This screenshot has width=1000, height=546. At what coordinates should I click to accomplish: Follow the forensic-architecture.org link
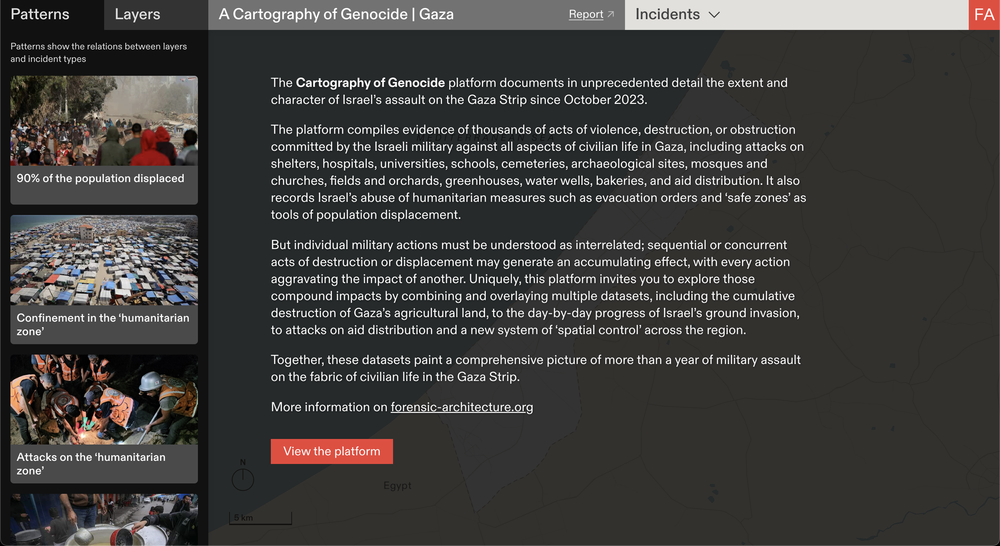click(x=462, y=407)
